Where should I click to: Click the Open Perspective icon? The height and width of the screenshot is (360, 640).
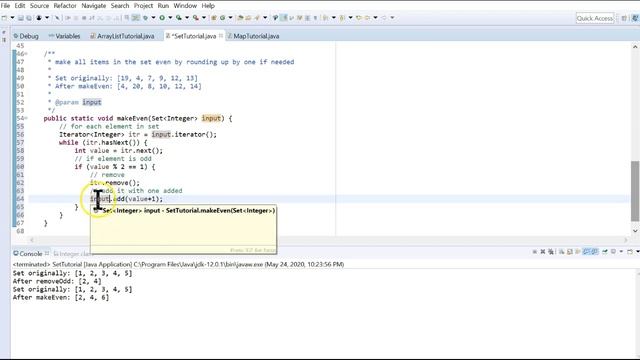624,18
